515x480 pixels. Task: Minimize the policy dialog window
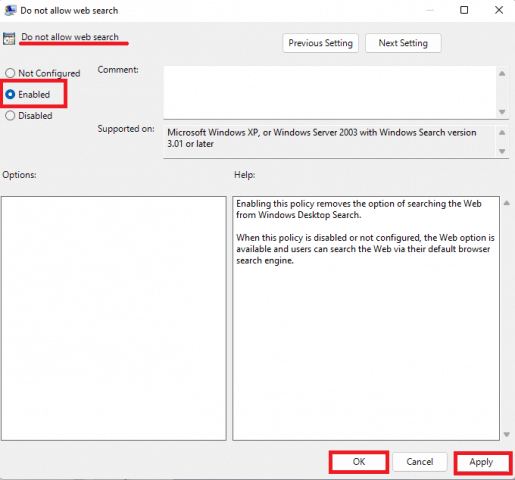click(430, 10)
